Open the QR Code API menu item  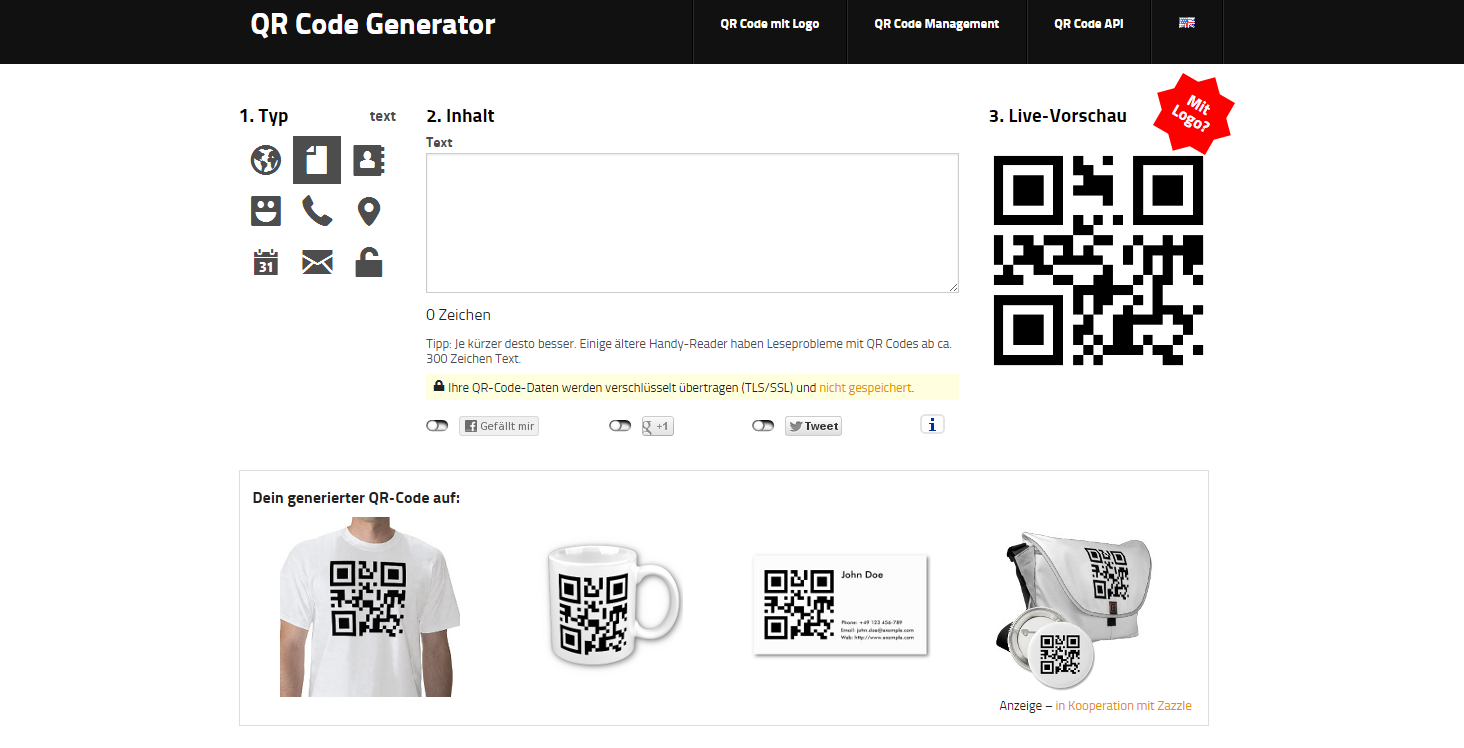1089,24
